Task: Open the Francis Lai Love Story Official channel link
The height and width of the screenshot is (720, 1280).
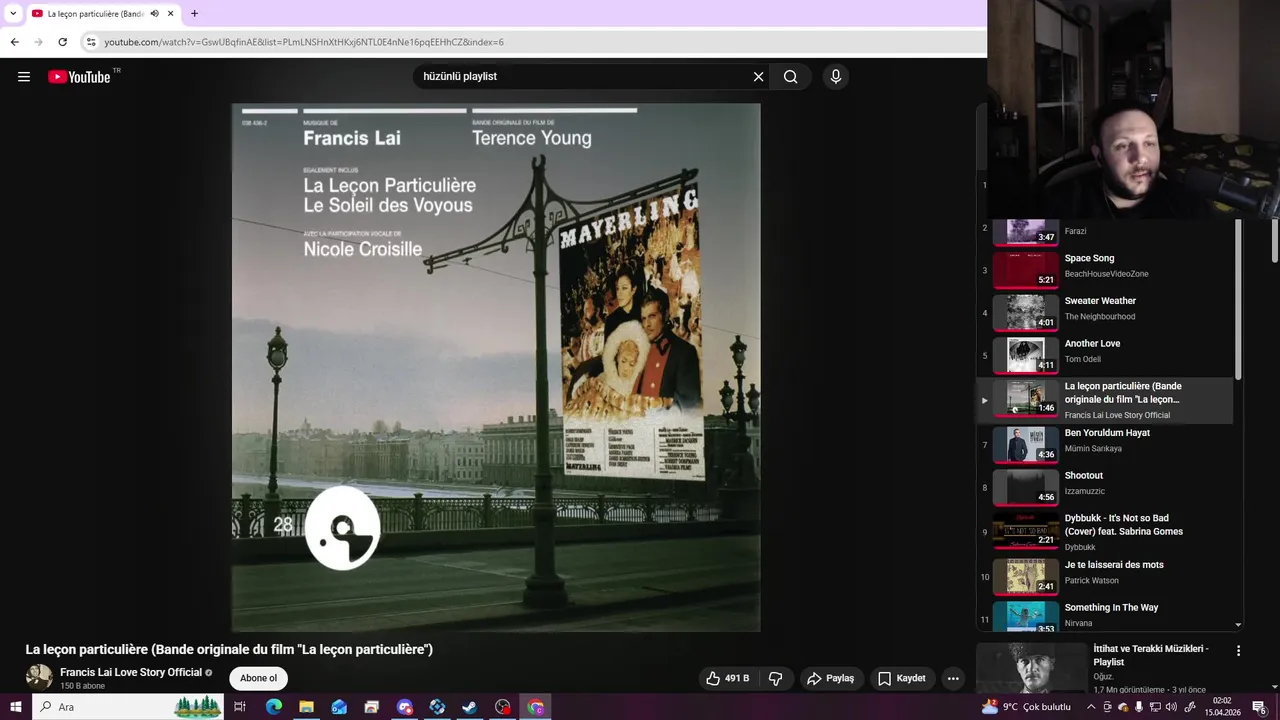Action: pos(131,672)
